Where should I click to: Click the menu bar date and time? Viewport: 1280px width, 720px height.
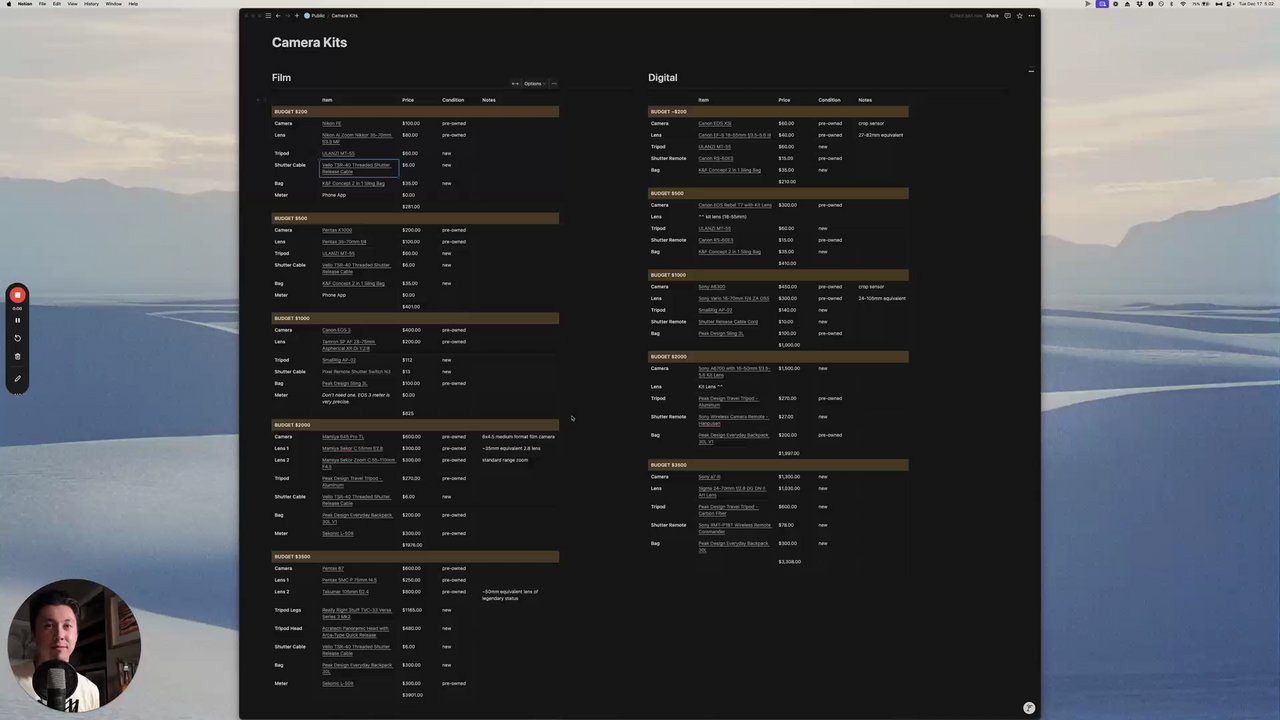(x=1255, y=4)
